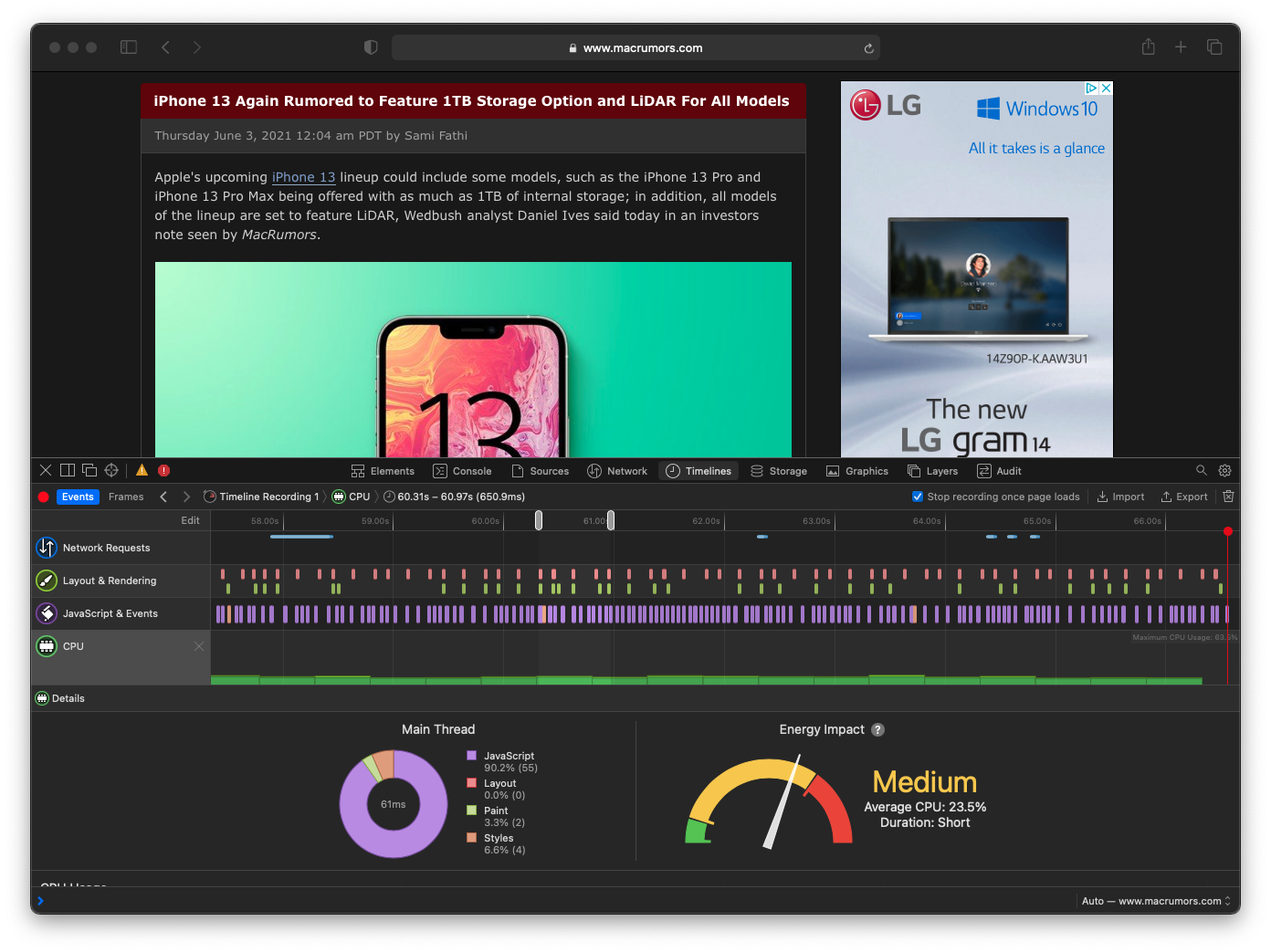Open Web Inspector settings gear
1271x952 pixels.
coord(1225,470)
